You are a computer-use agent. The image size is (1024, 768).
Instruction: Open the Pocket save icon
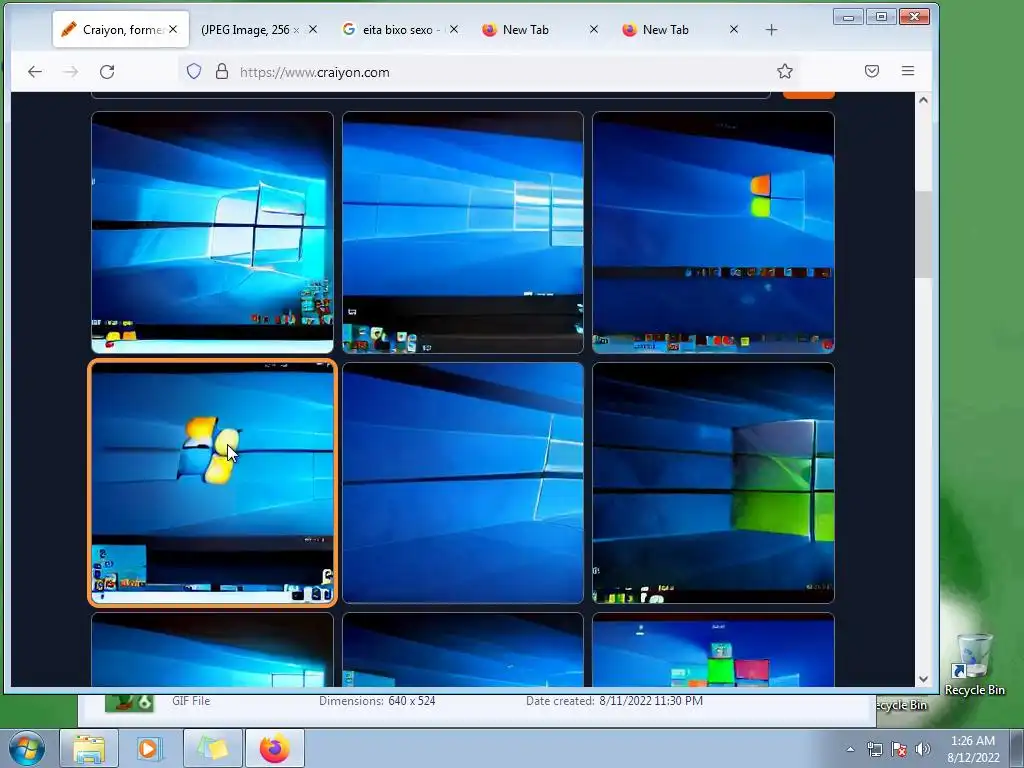click(x=872, y=71)
